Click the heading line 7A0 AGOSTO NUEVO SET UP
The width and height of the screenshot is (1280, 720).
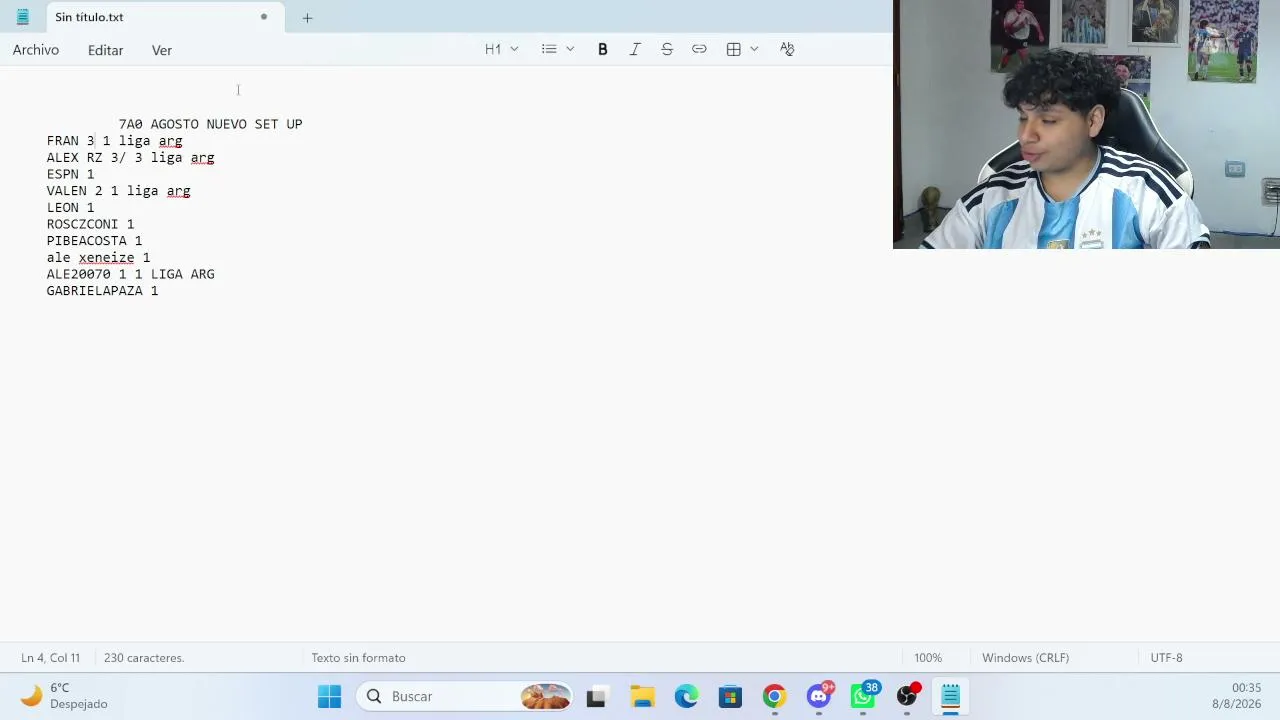(210, 124)
